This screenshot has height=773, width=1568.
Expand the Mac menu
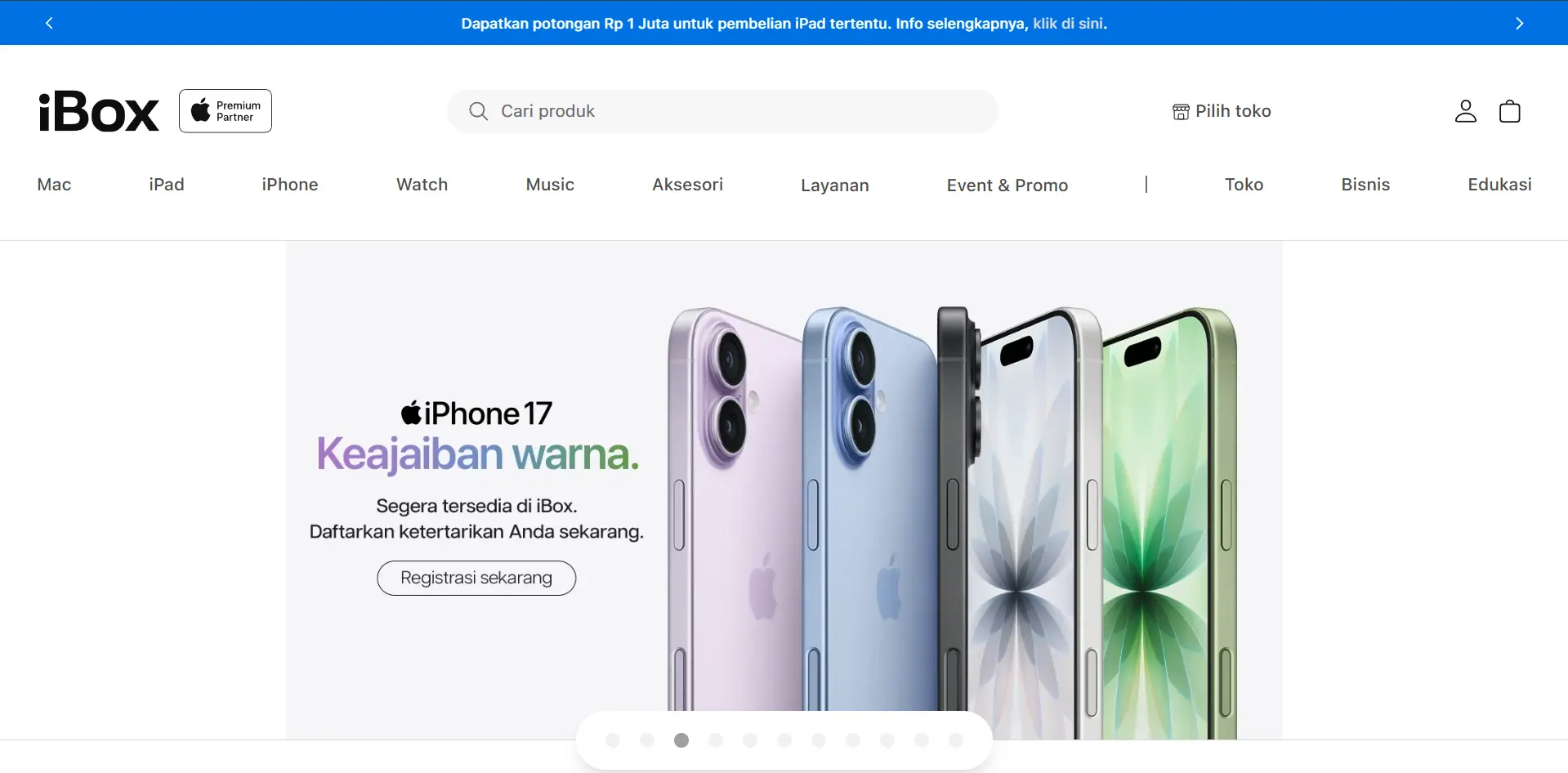54,185
